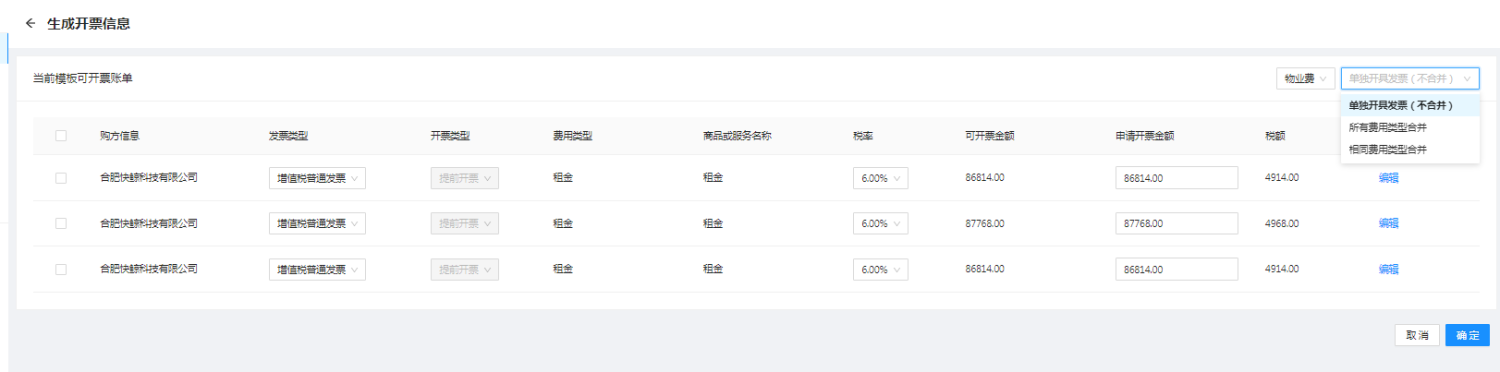The width and height of the screenshot is (1500, 372).
Task: Click the 当前模板可开票账单 section label
Action: [x=83, y=78]
